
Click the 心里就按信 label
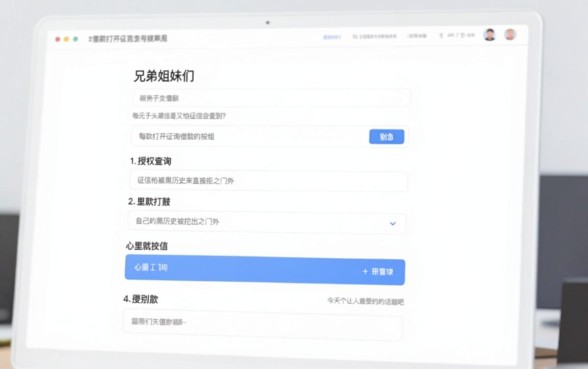tap(147, 246)
